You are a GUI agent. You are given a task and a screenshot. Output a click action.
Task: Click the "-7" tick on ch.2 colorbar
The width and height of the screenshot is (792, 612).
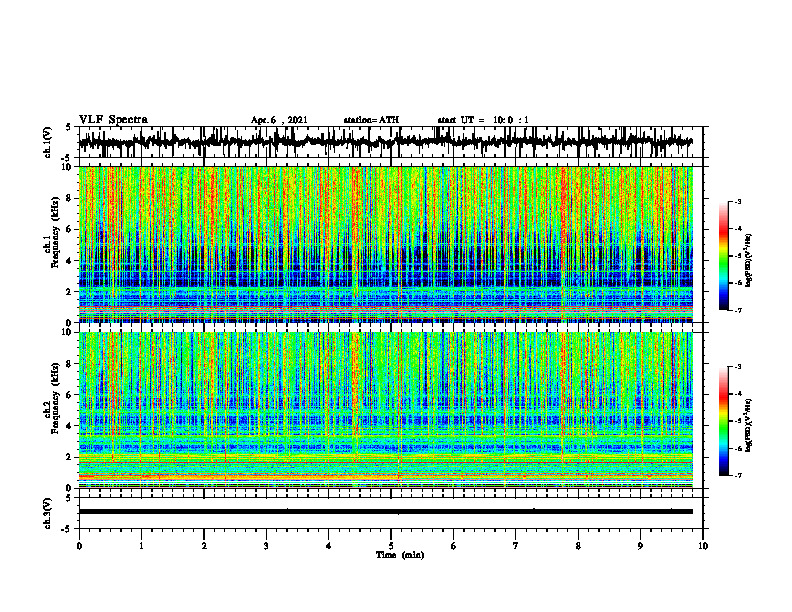pos(737,475)
